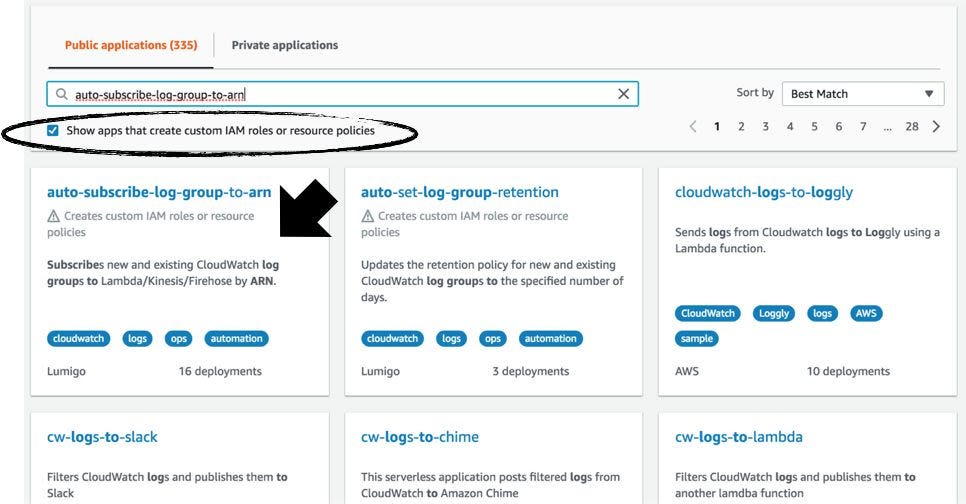Go to results page 3
966x504 pixels.
pos(766,126)
